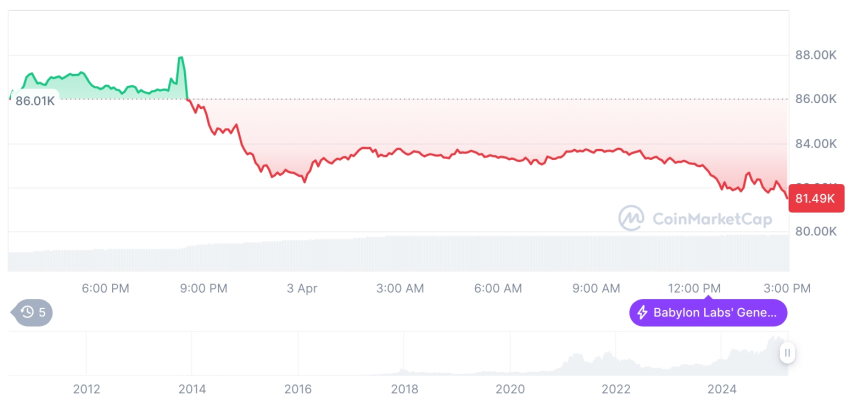Select year 2012 on the overview timeline

coord(86,388)
